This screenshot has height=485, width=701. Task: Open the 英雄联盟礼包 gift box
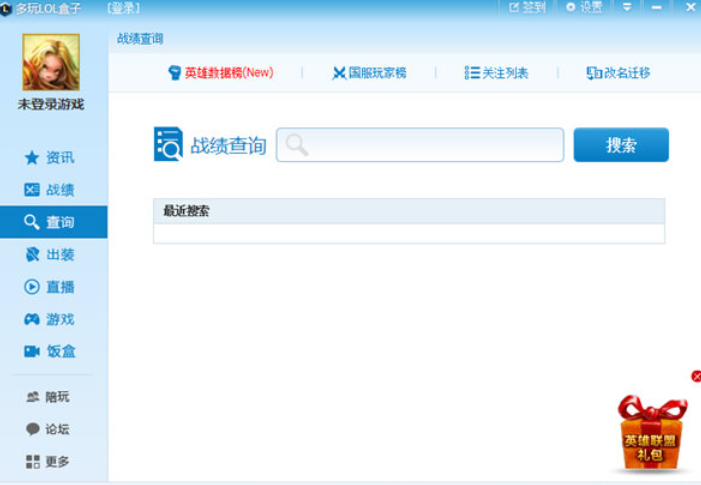coord(650,434)
